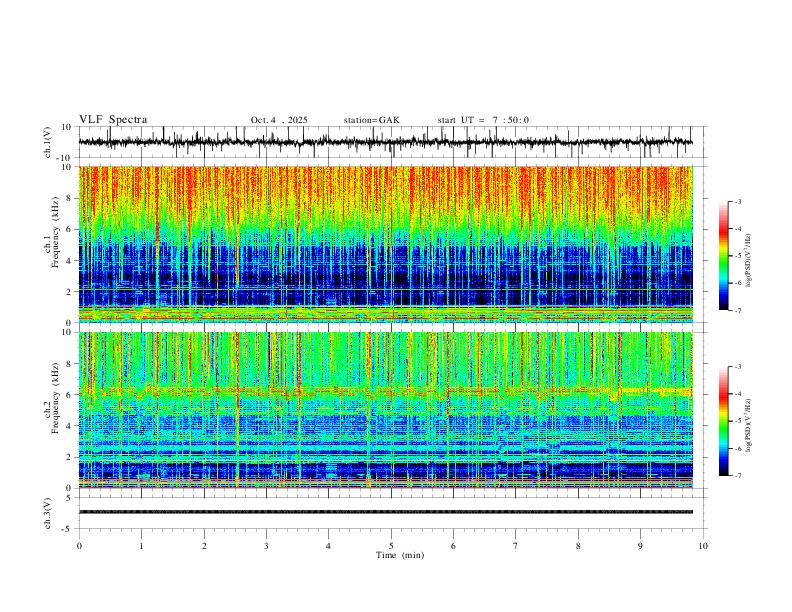The width and height of the screenshot is (792, 612).
Task: Click time axis tick label '3'
Action: tap(266, 546)
